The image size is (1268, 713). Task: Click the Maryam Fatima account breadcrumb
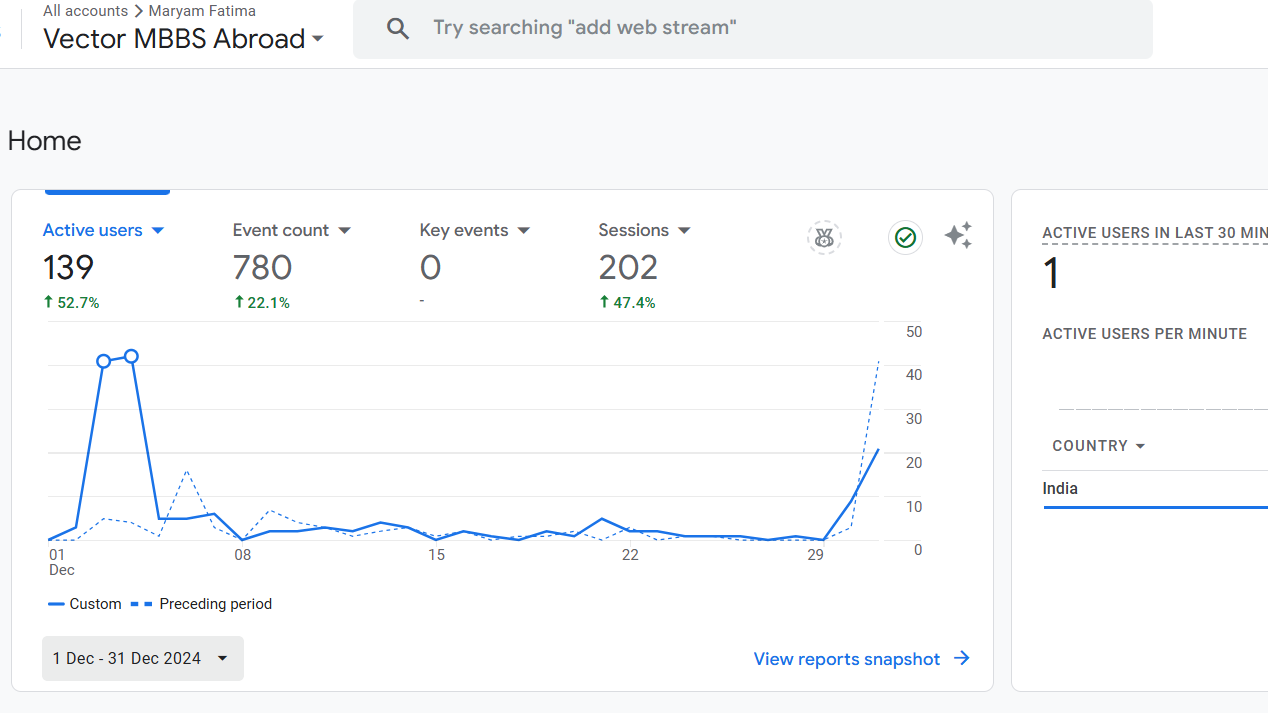202,11
